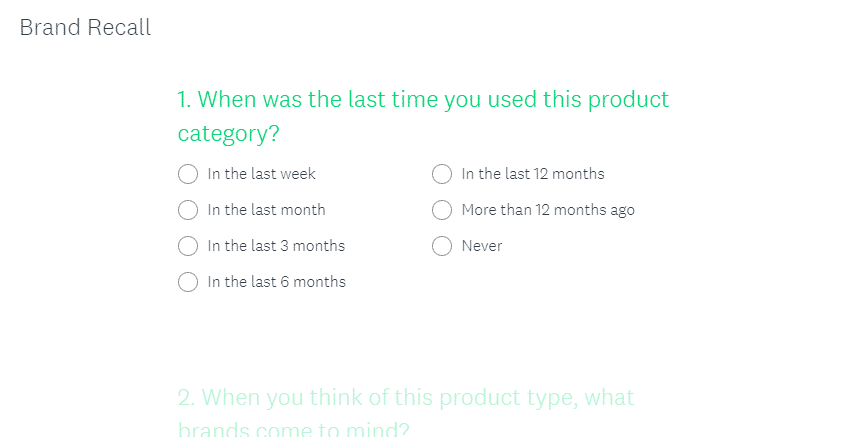Viewport: 856px width, 437px height.
Task: Select the 'In the last 12 months' radio button
Action: pos(442,174)
